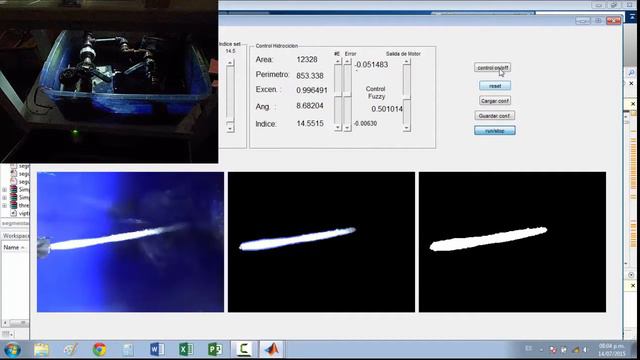Select the vipt file in MATLAB folder list
640x360 pixels.
(x=20, y=213)
